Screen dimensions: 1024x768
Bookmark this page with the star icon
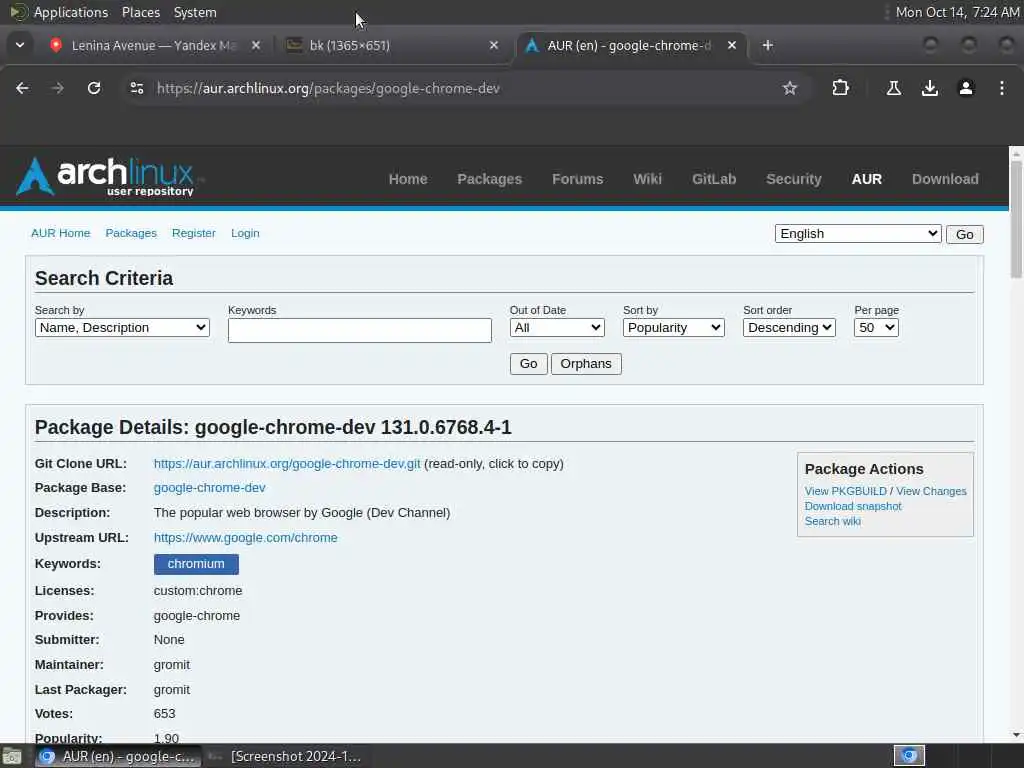click(x=790, y=88)
